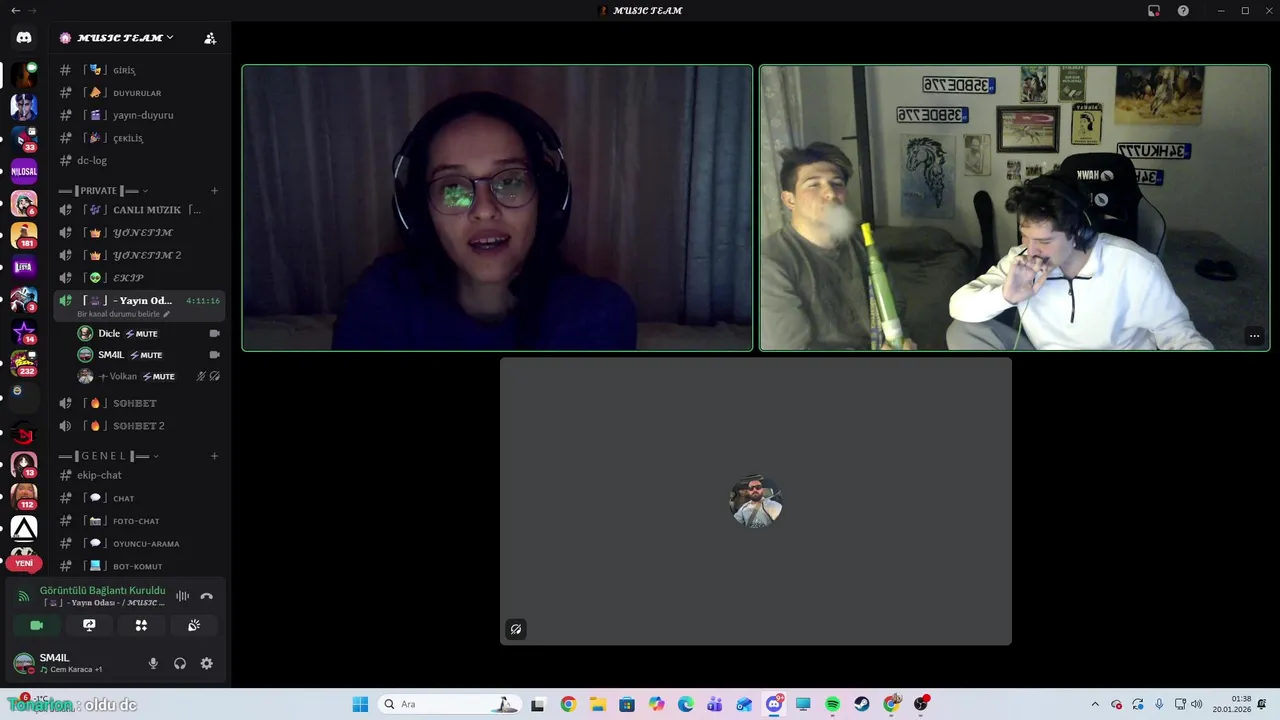Add channel to GENEL category
This screenshot has height=720, width=1280.
tap(214, 456)
